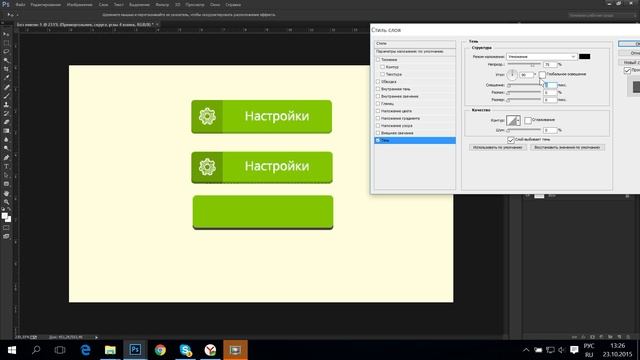Select the Blur tool
Viewport: 640px width, 360px height.
click(6, 140)
